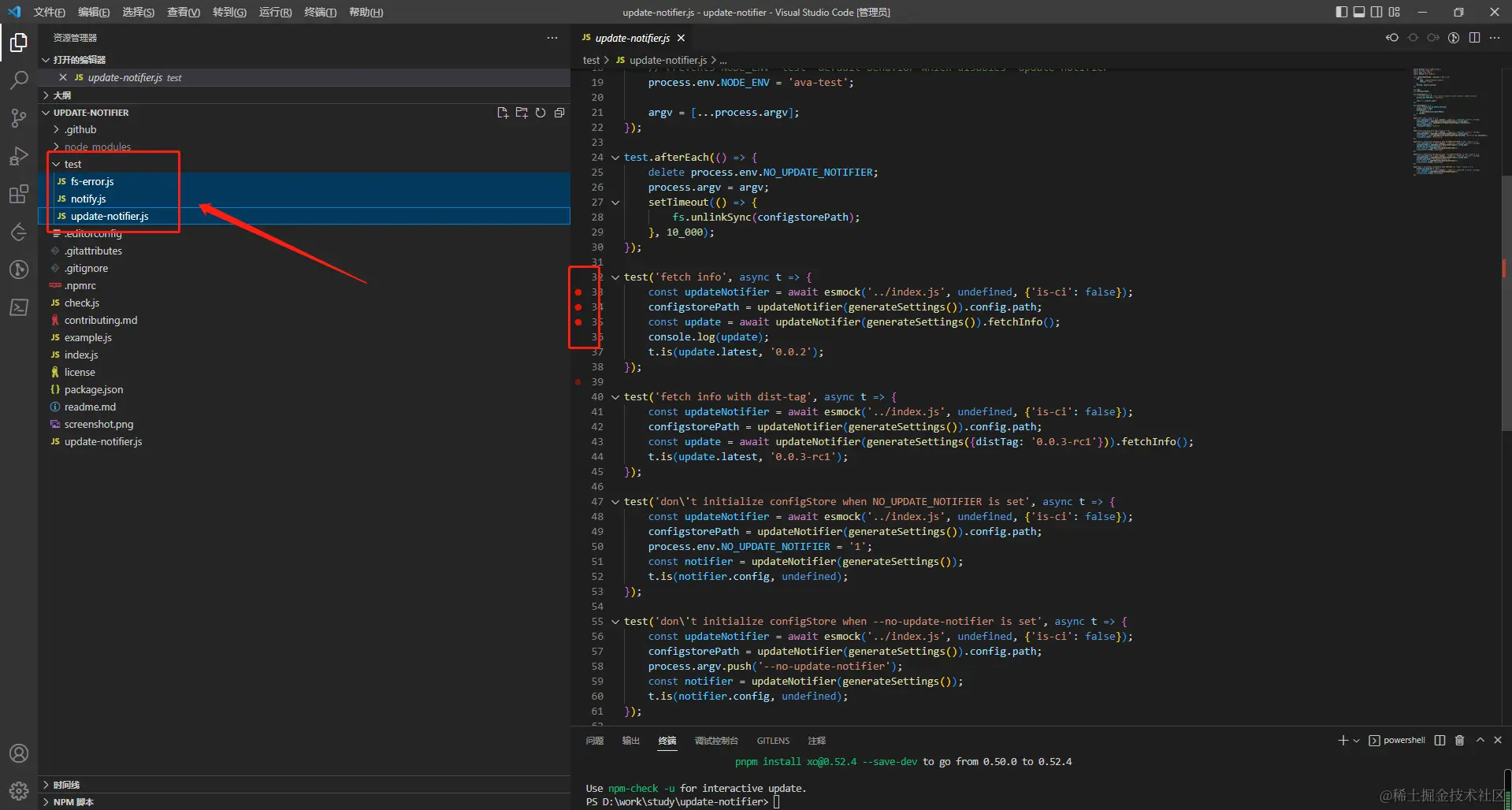The width and height of the screenshot is (1512, 810).
Task: Open the Extensions view
Action: point(19,194)
